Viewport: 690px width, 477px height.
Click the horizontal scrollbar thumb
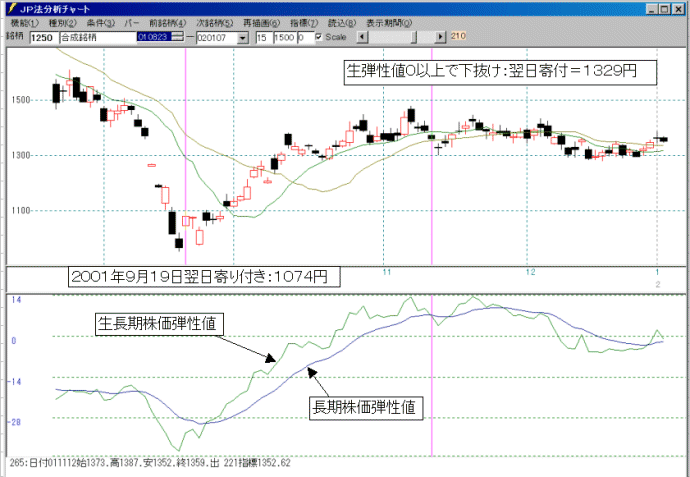(x=414, y=37)
